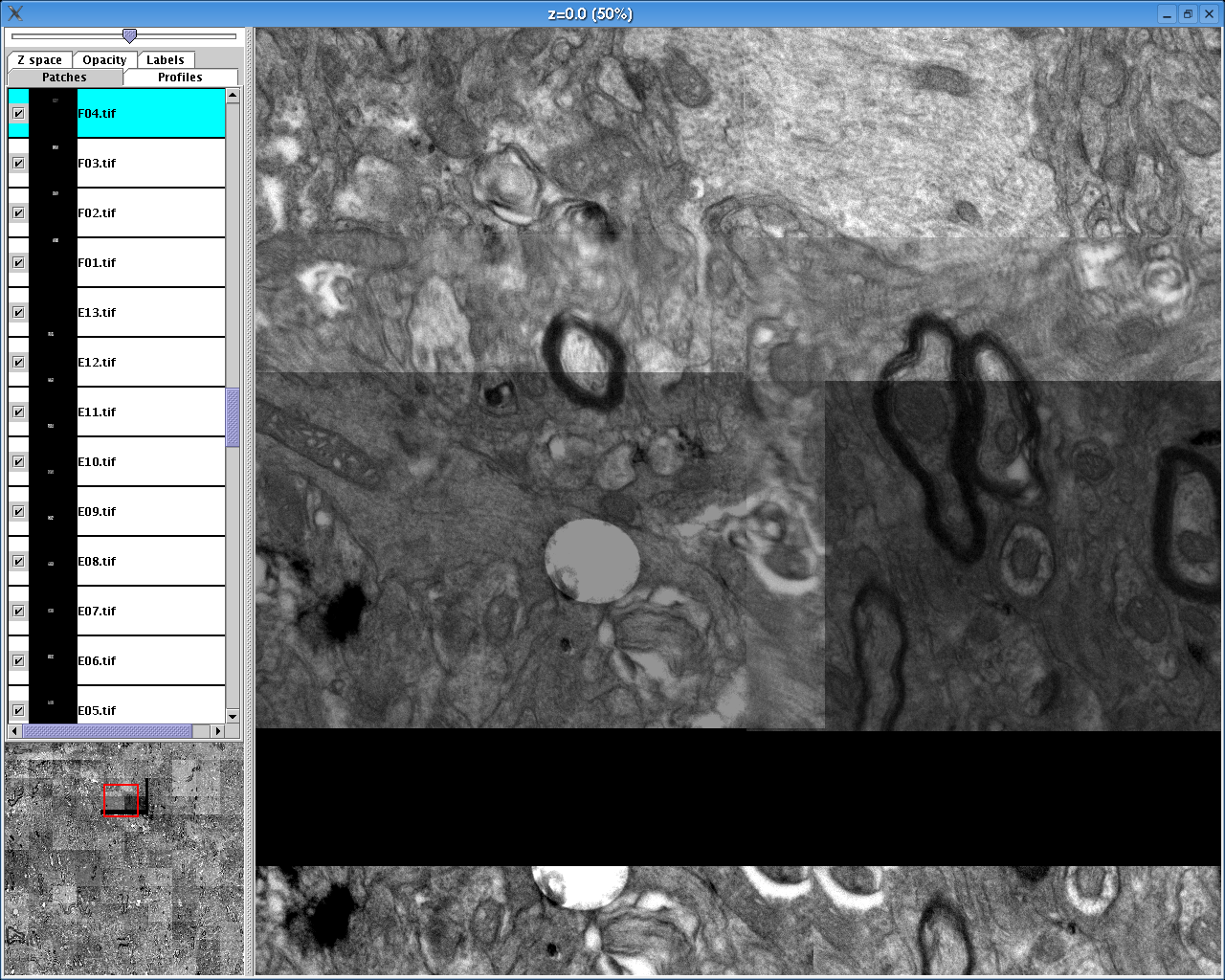Maximize the display window
Screen dimensions: 1225x980
[1188, 13]
